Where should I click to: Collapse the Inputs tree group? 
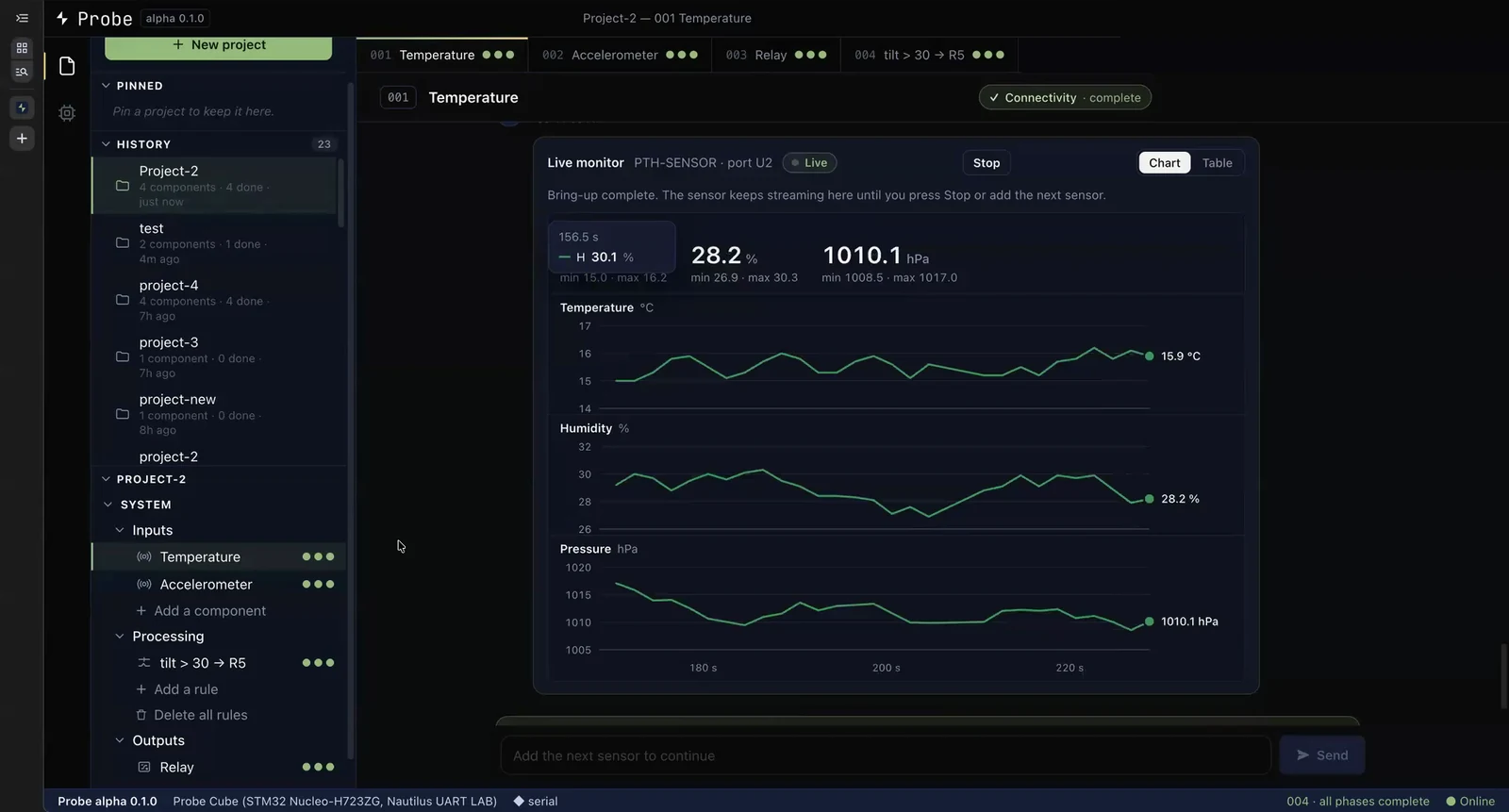pos(120,530)
